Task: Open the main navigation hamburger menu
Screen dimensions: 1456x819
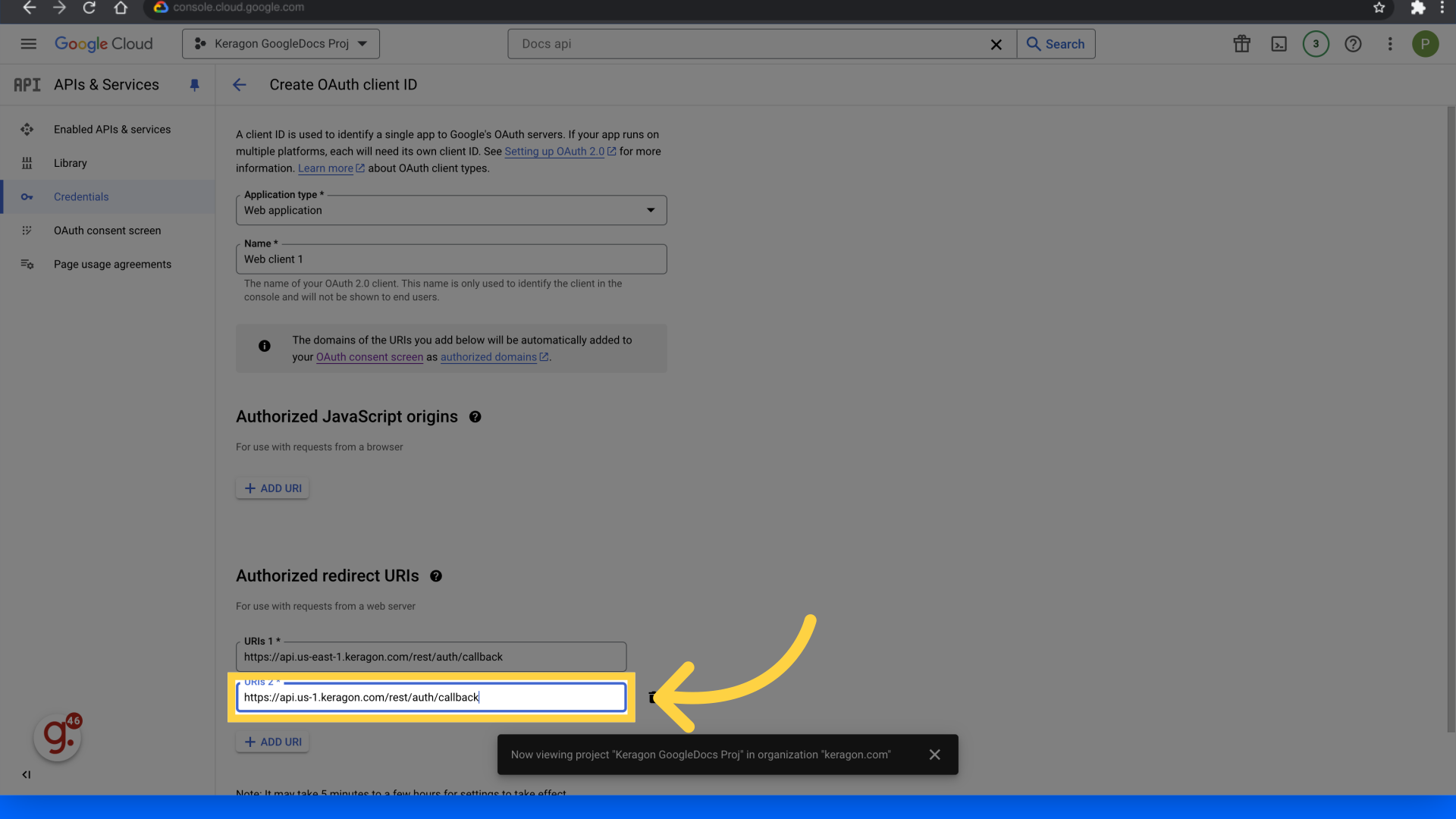Action: point(29,44)
